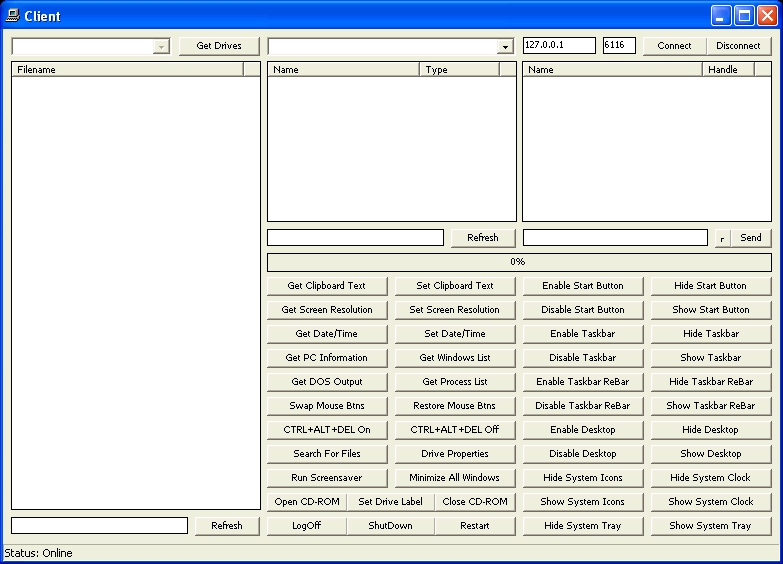This screenshot has height=564, width=783.
Task: Open the CD-ROM tray
Action: 306,502
